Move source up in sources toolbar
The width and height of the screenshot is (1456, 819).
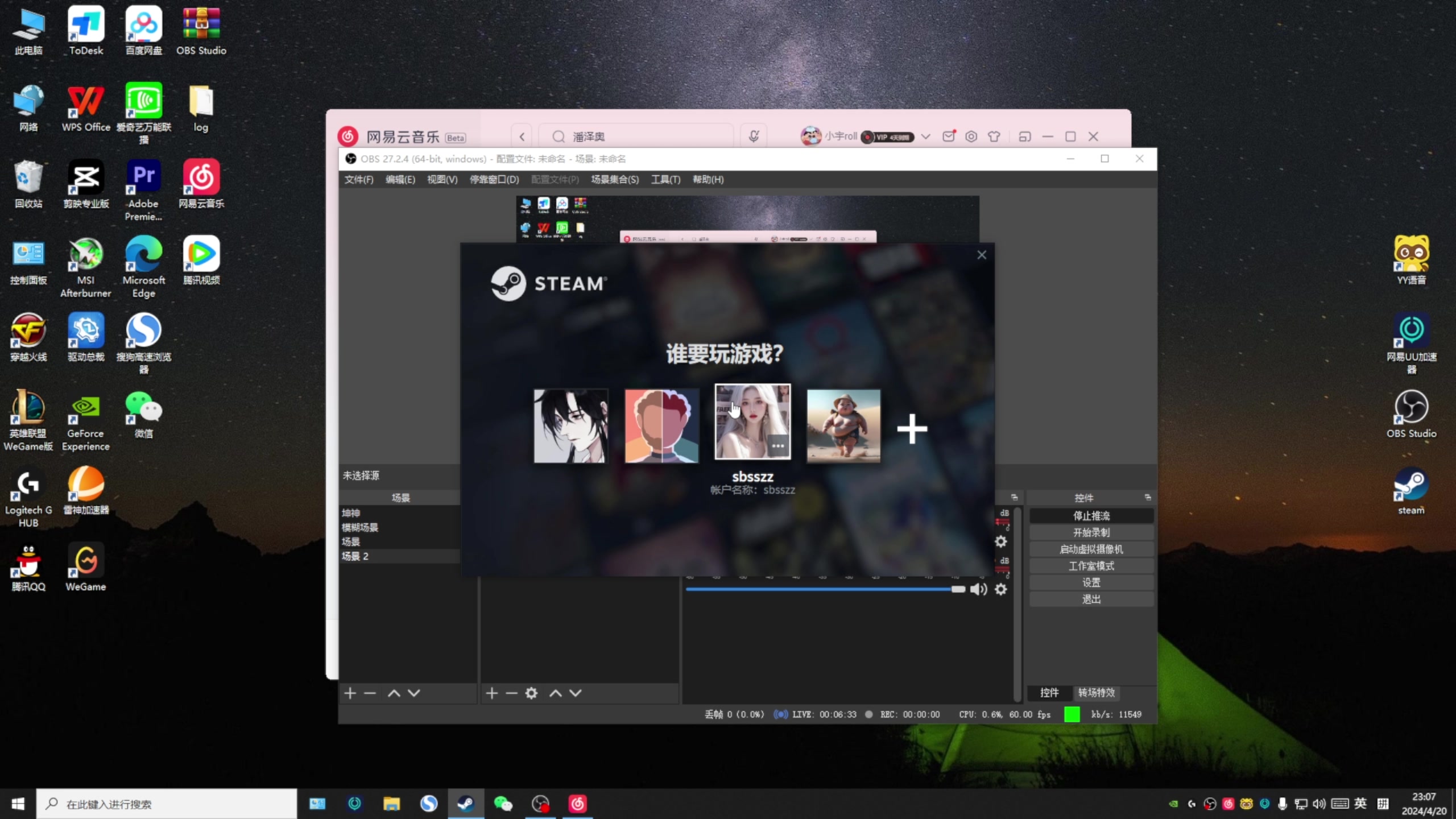click(556, 693)
